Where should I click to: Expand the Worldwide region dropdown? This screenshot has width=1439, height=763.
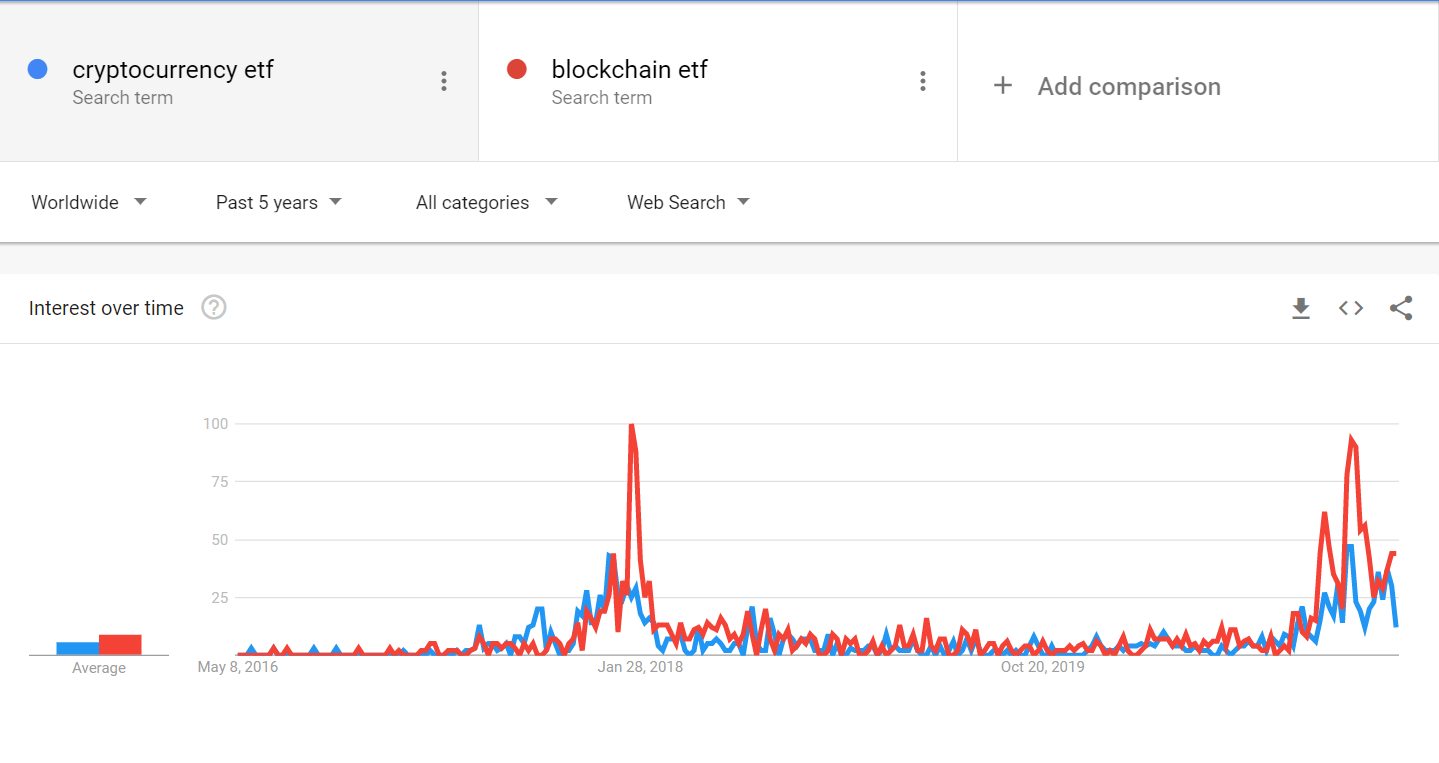tap(89, 202)
